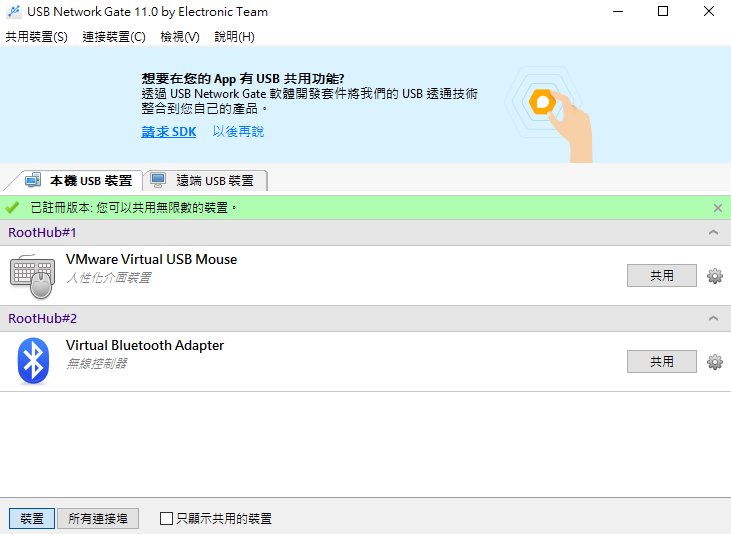Dismiss the green registered version notice
731x534 pixels.
pyautogui.click(x=718, y=208)
